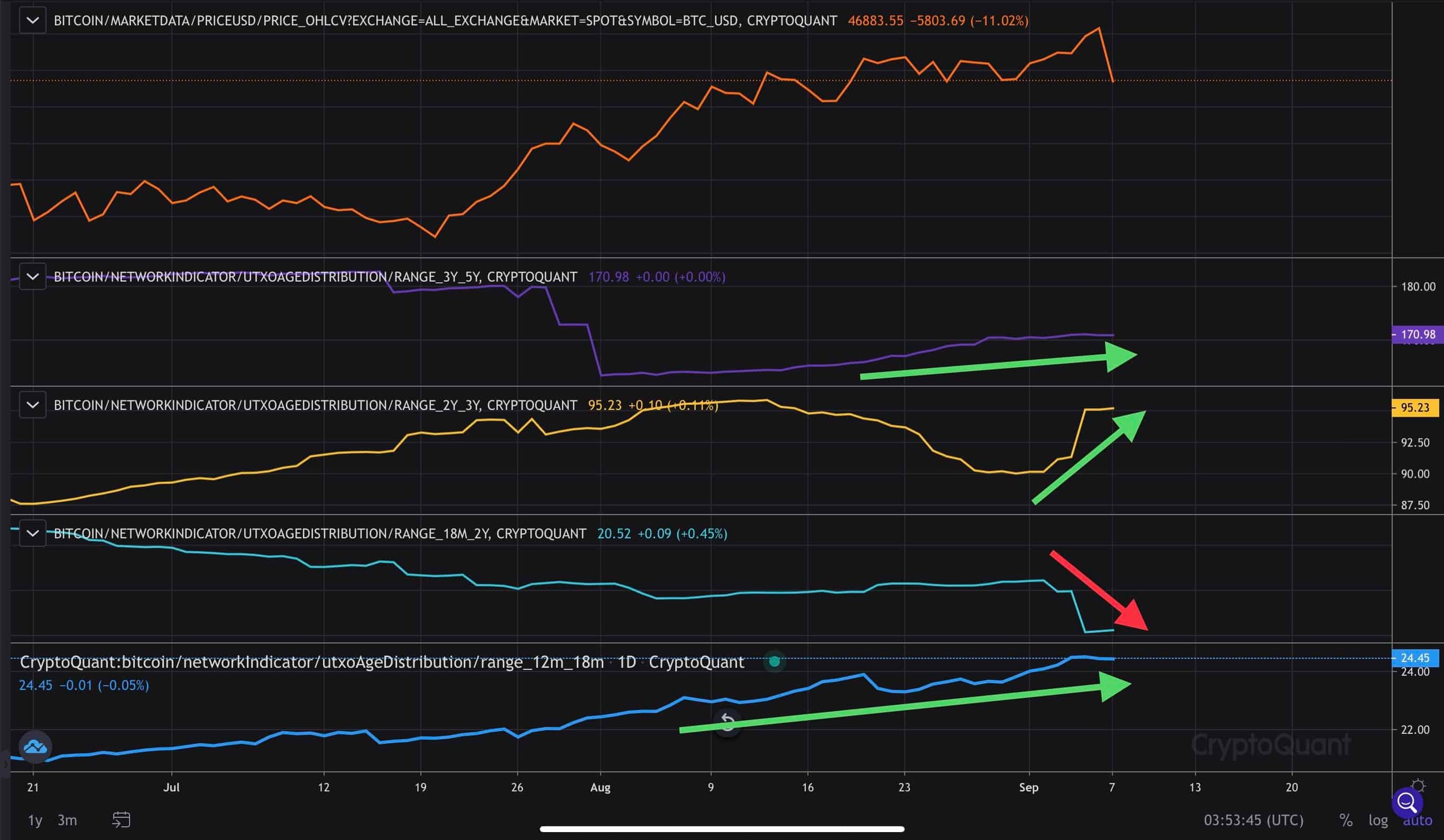
Task: Toggle auto scale mode
Action: (1417, 820)
